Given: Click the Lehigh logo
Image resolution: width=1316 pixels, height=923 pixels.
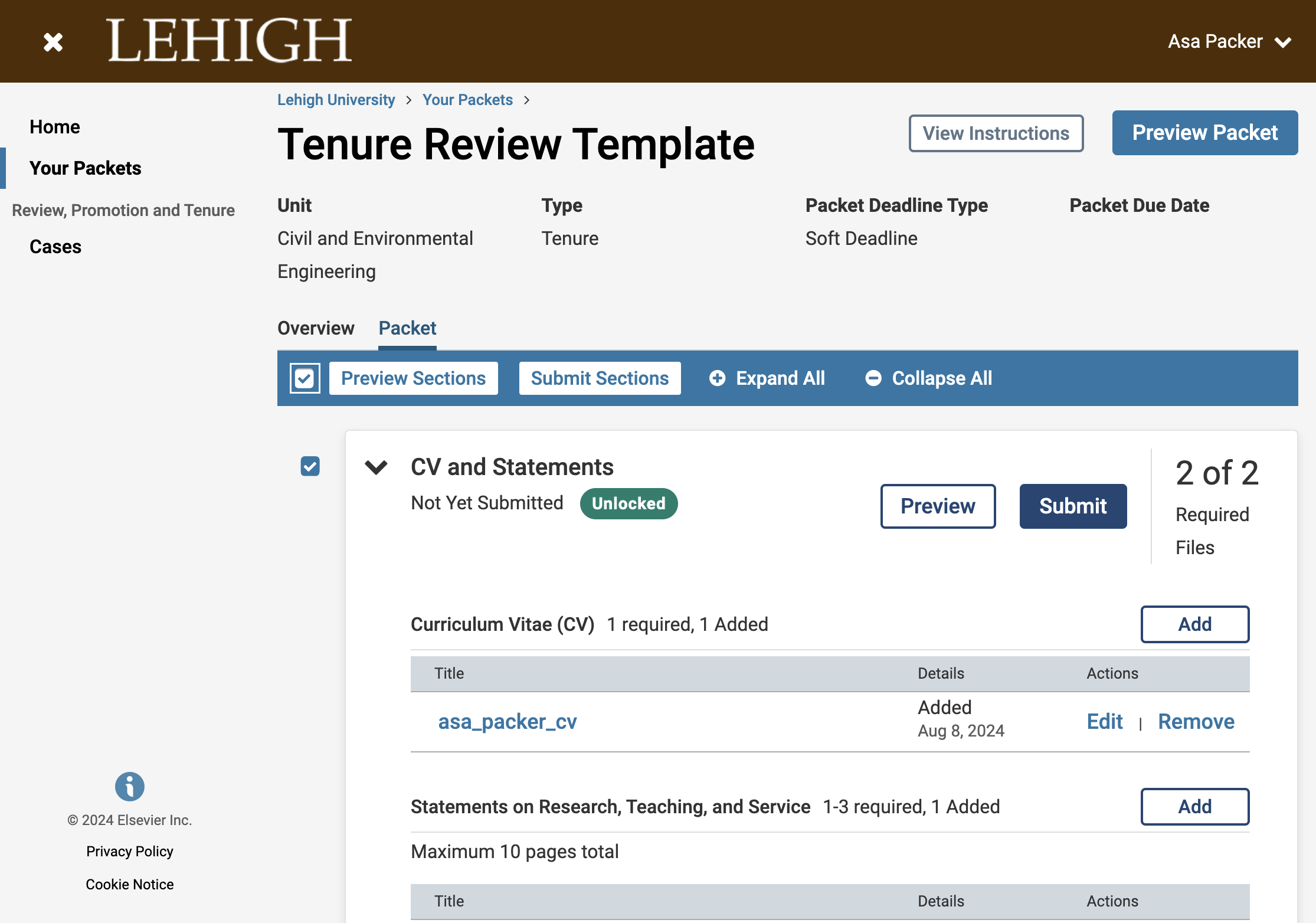Looking at the screenshot, I should click(x=229, y=40).
